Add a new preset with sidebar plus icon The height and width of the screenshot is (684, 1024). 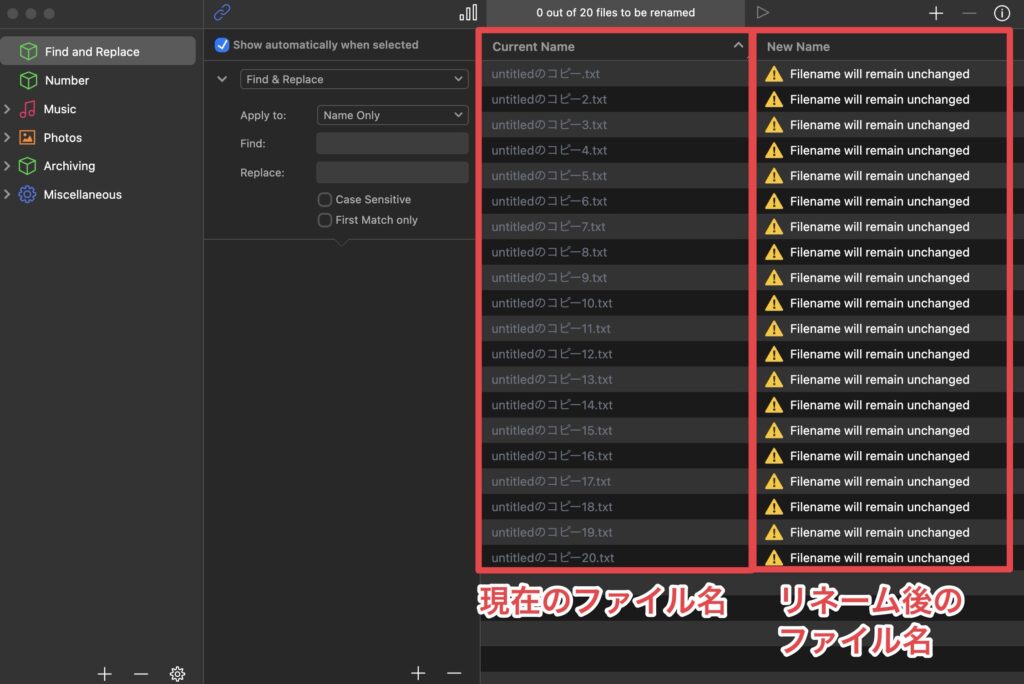pyautogui.click(x=104, y=674)
